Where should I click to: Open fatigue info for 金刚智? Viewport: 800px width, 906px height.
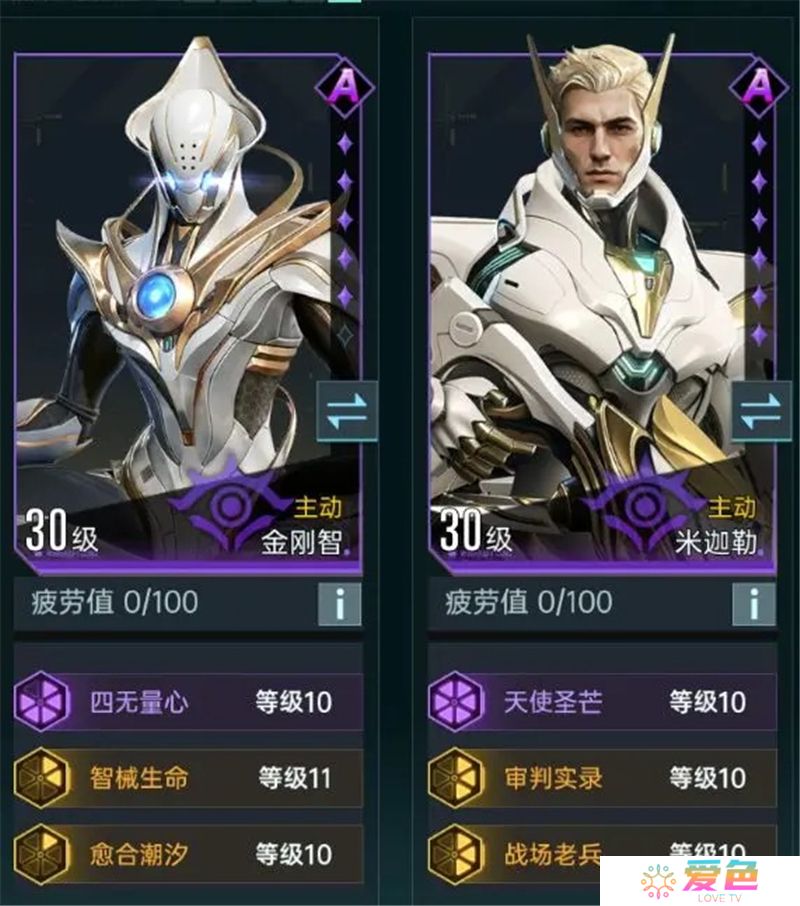click(340, 604)
